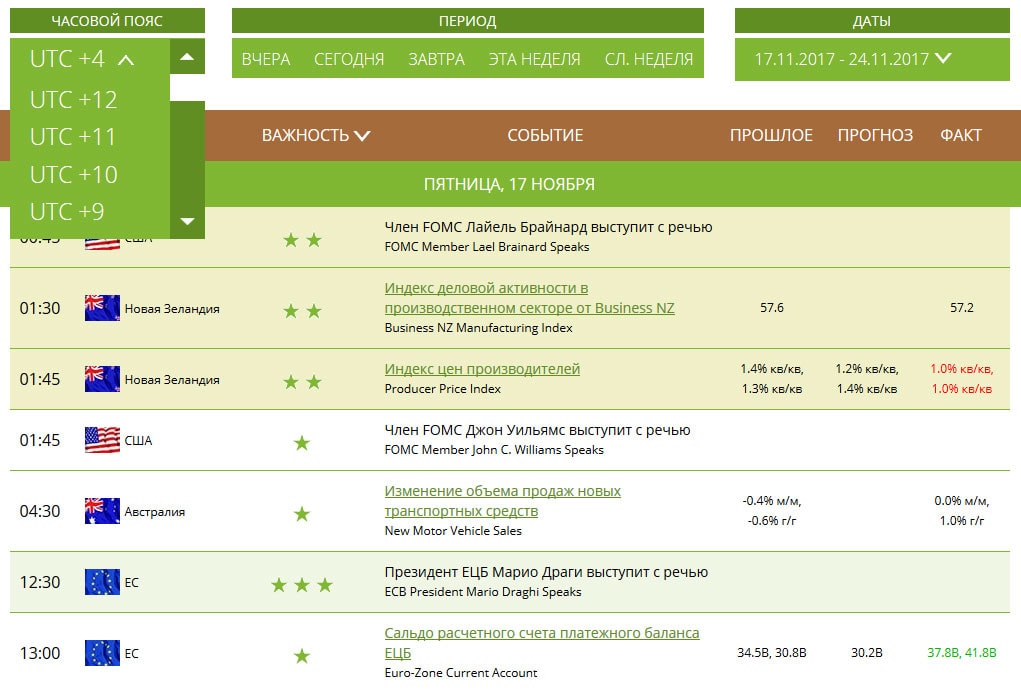Click Australia flag in 04:30 row
Image resolution: width=1021 pixels, height=692 pixels.
coord(102,511)
